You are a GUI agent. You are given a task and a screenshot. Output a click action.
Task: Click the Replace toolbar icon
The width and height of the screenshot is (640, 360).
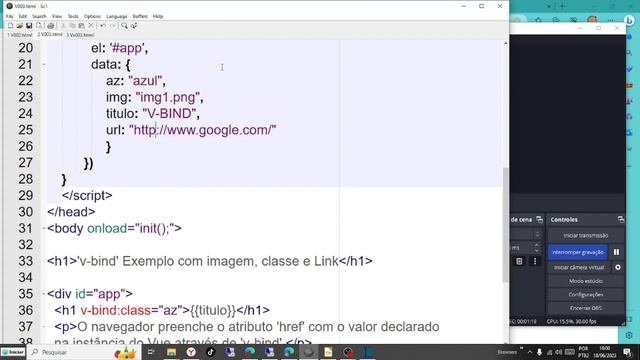pos(134,26)
